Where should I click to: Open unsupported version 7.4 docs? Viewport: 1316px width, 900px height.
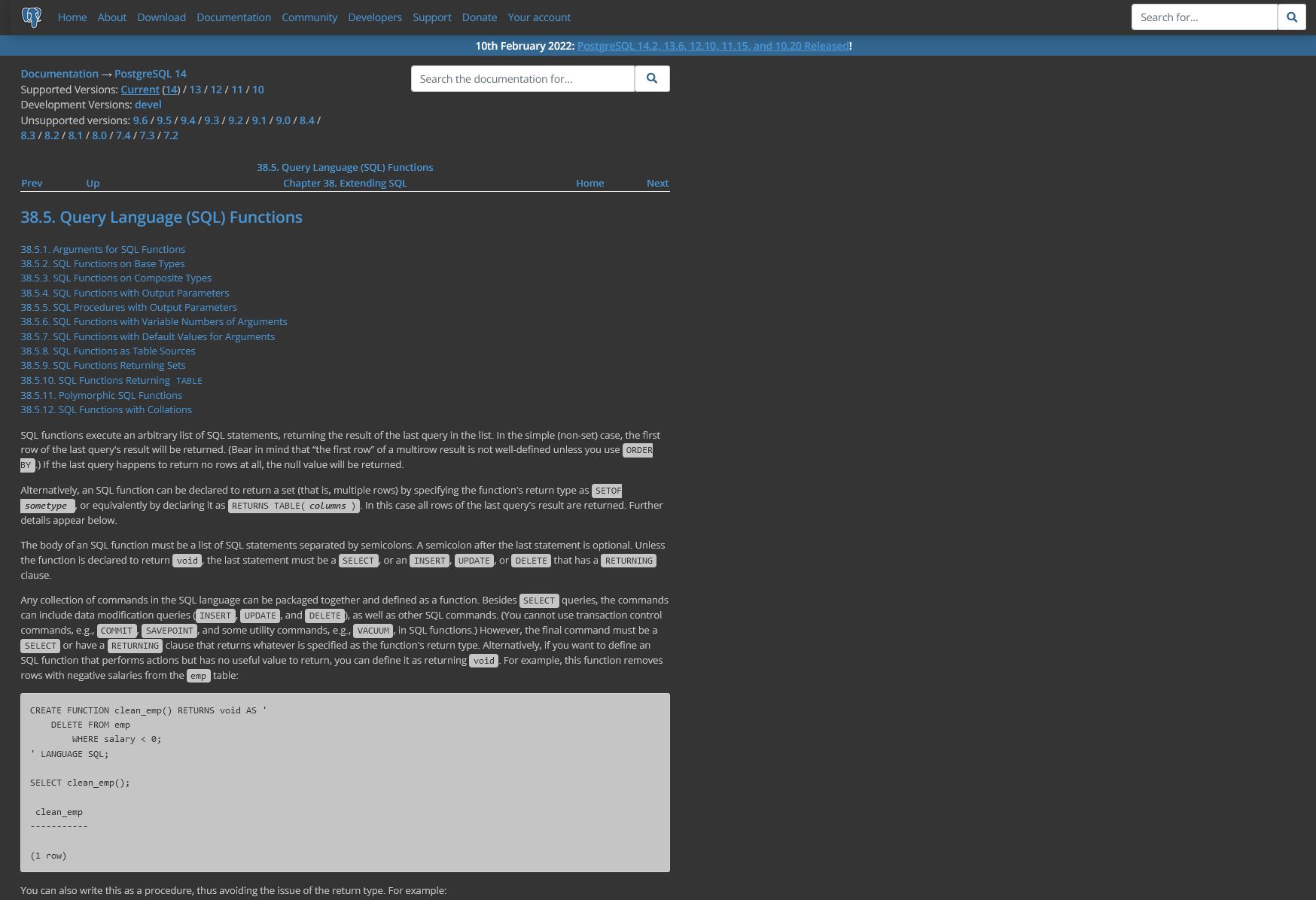tap(123, 135)
